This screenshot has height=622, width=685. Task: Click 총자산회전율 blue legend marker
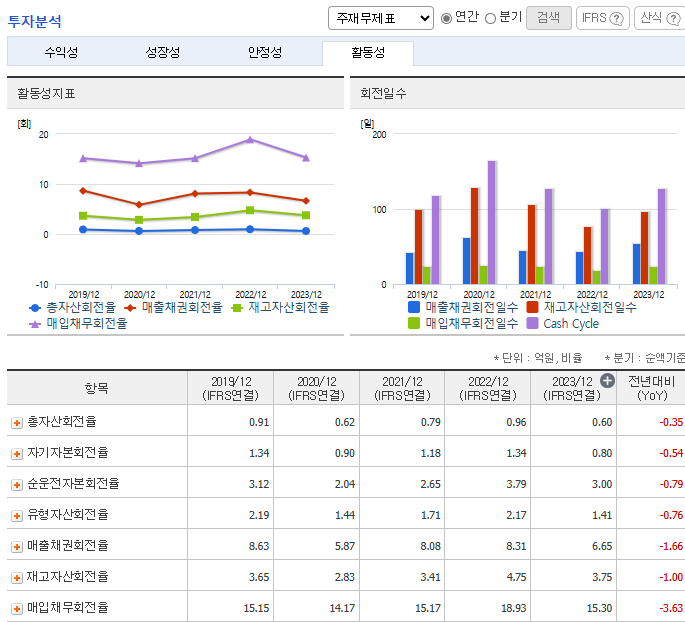tap(35, 308)
